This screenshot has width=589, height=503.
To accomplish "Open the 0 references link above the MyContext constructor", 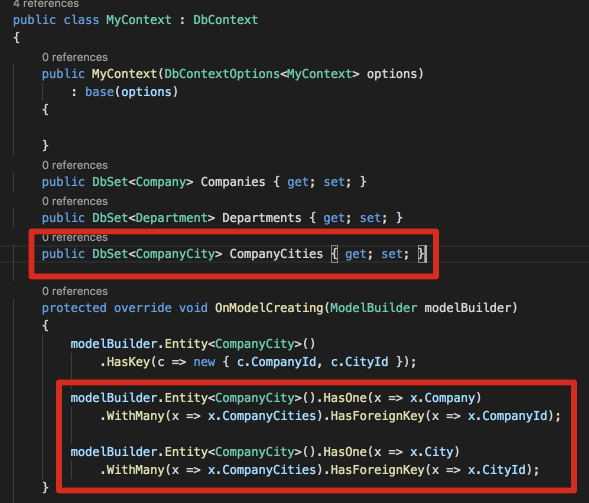I will coord(75,57).
